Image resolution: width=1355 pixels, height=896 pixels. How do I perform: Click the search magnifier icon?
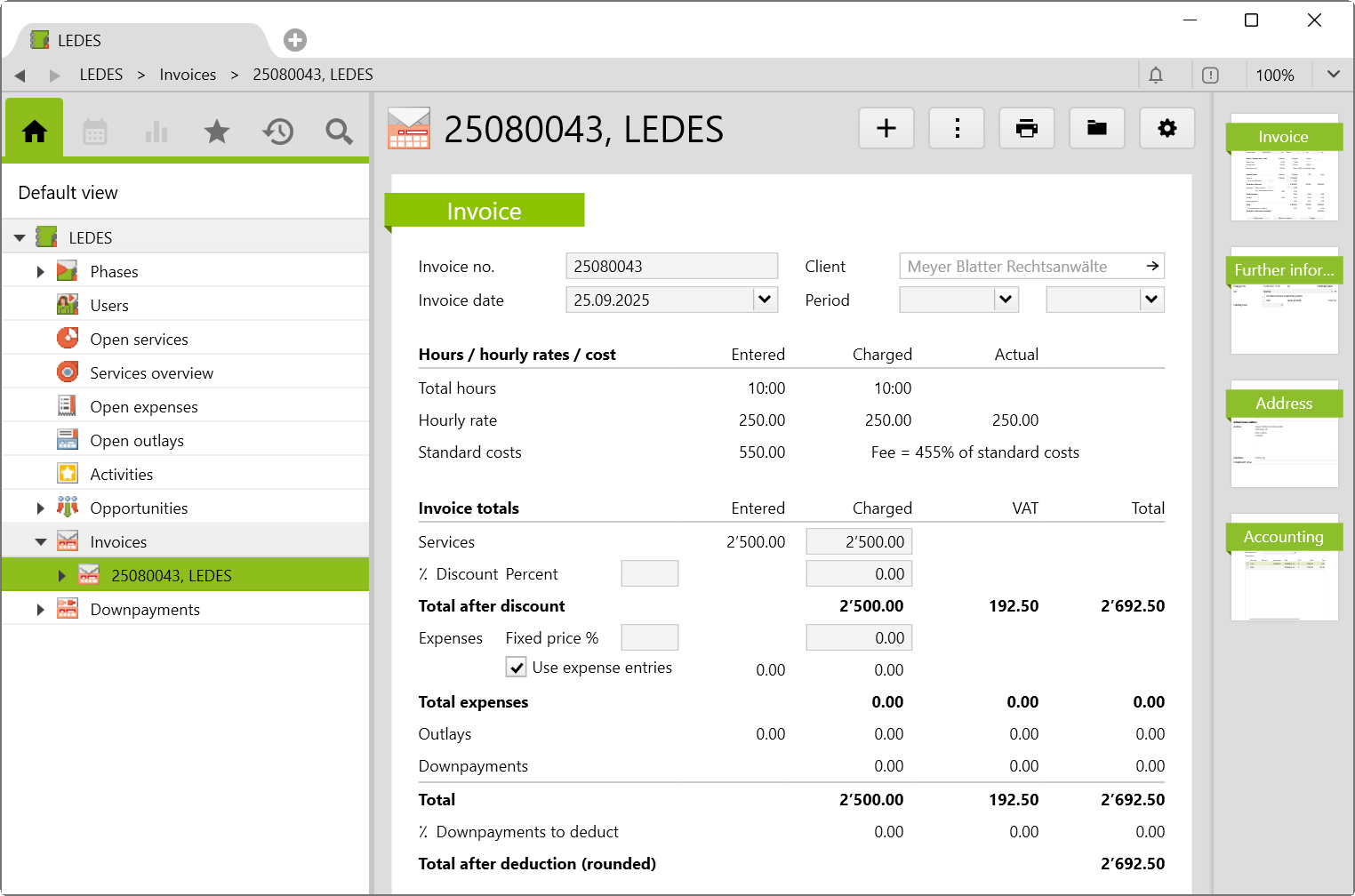coord(339,132)
